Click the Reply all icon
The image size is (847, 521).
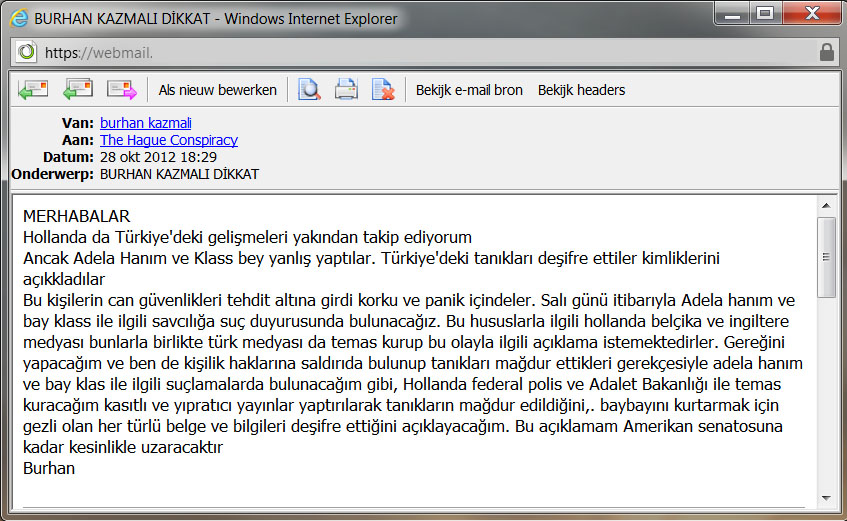coord(78,89)
